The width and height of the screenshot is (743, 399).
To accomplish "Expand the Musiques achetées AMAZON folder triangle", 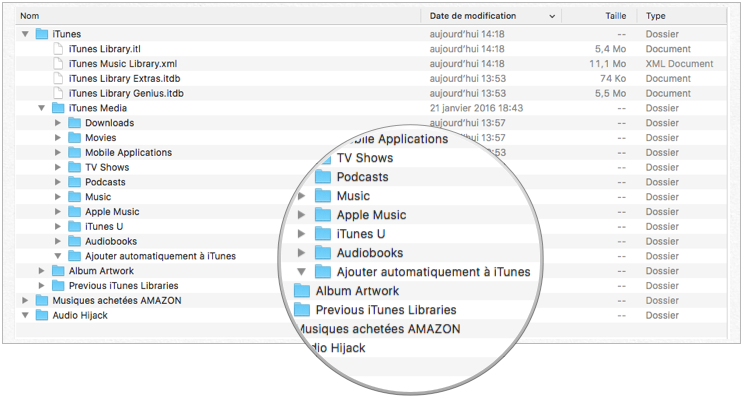I will pyautogui.click(x=25, y=300).
